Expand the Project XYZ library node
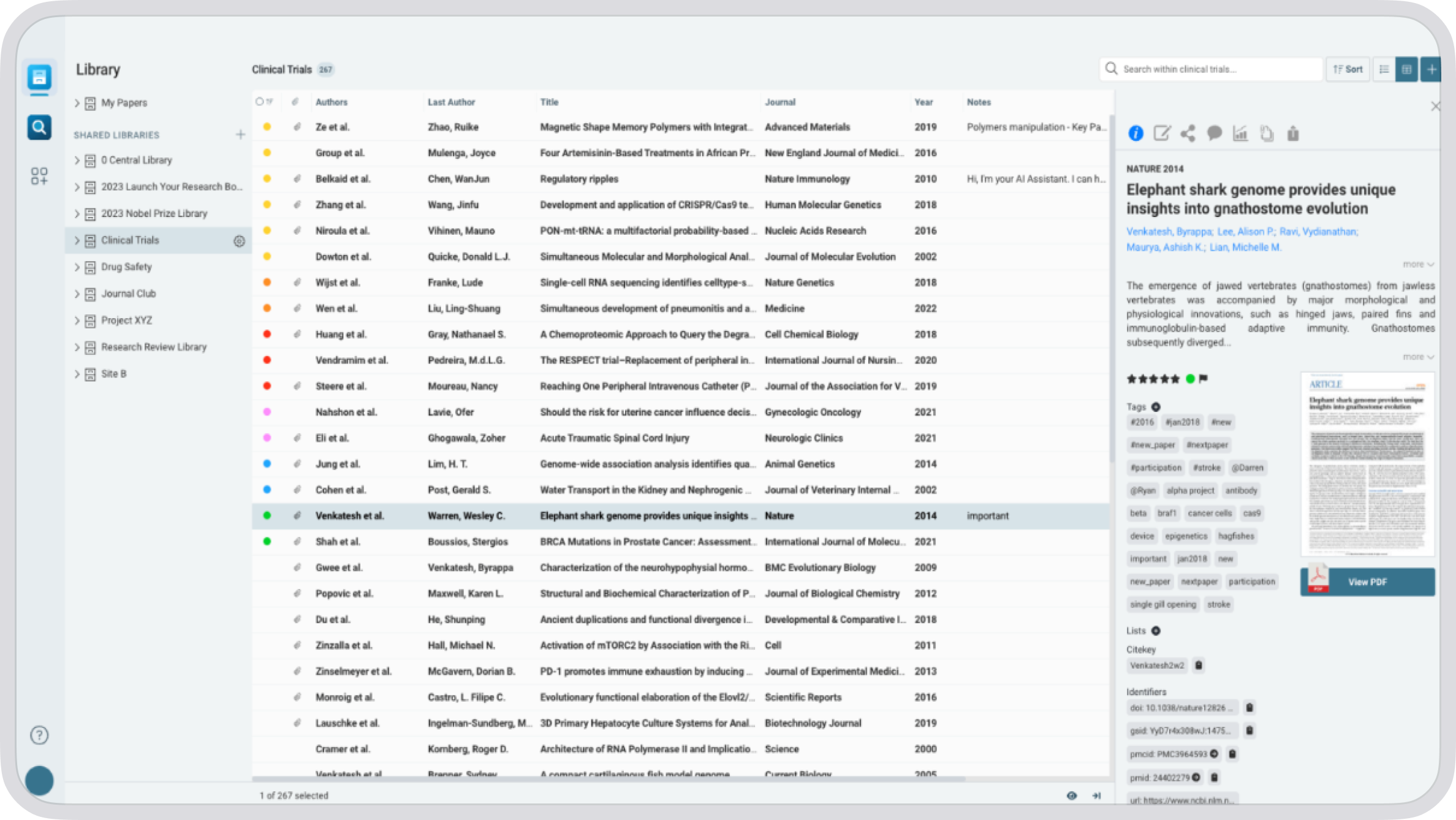 click(x=77, y=321)
